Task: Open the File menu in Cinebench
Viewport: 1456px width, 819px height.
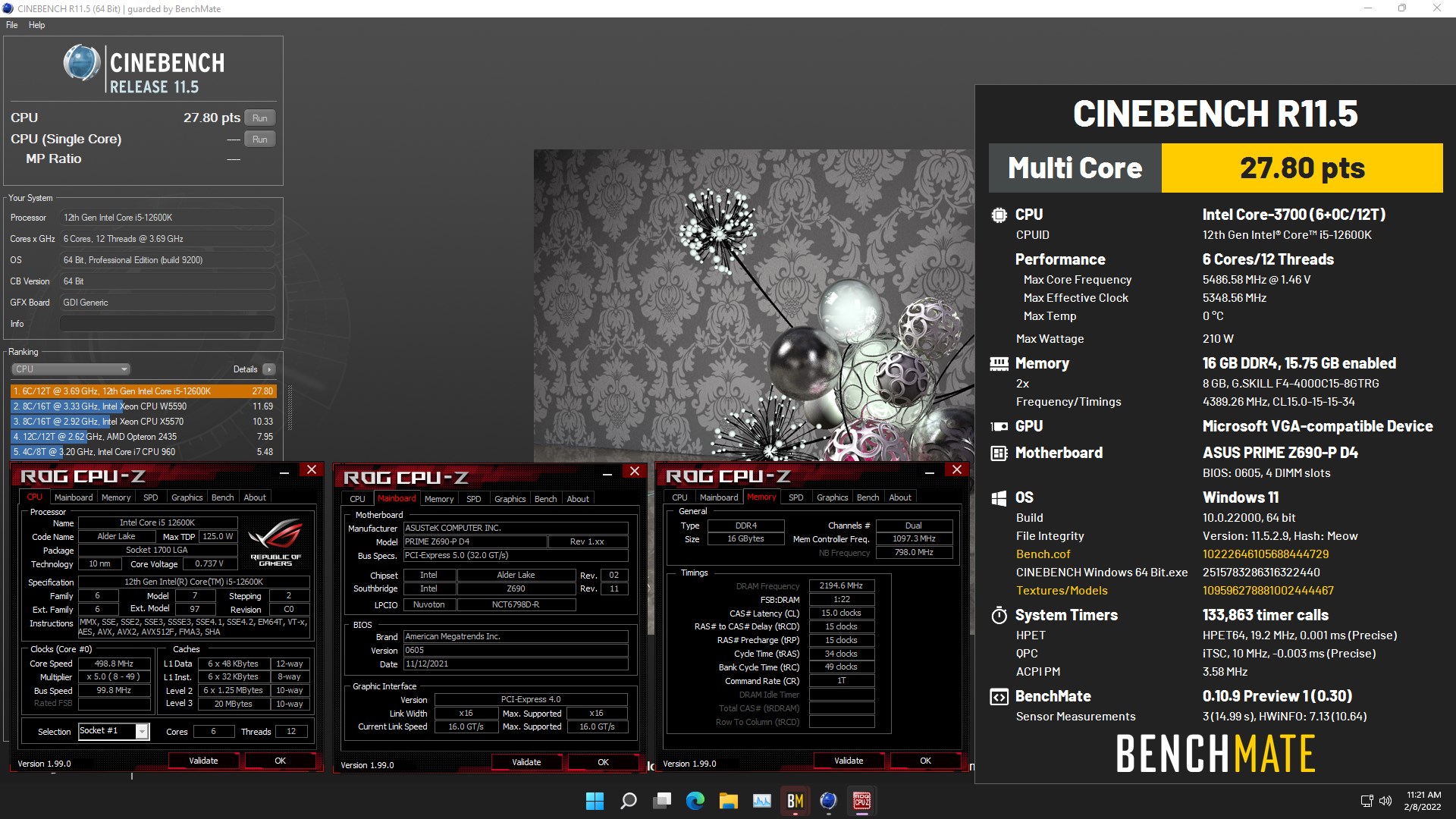Action: tap(11, 25)
